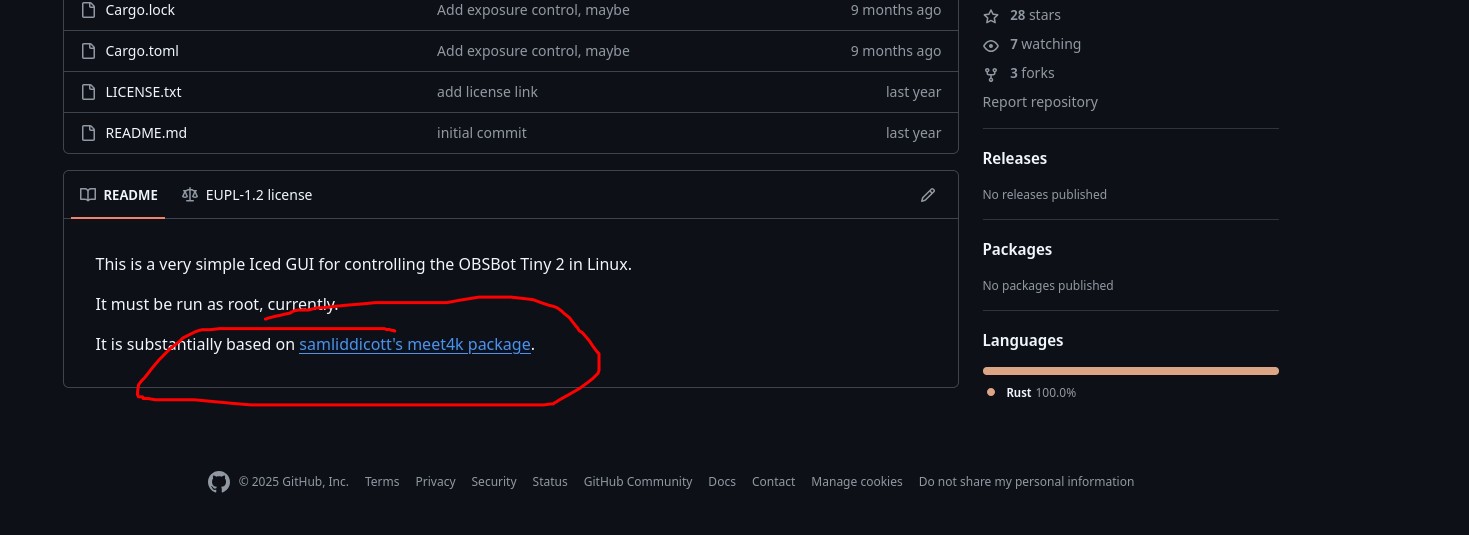Click Report repository link
This screenshot has height=535, width=1469.
[1040, 102]
